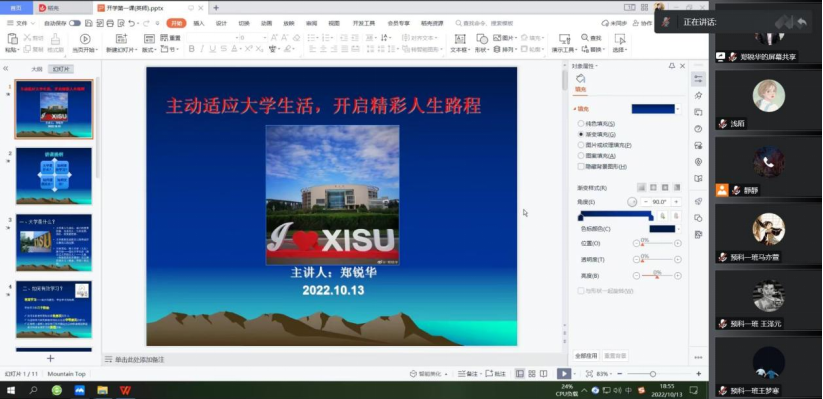Click the print icon in quick toolbar
The image size is (823, 399).
click(110, 23)
